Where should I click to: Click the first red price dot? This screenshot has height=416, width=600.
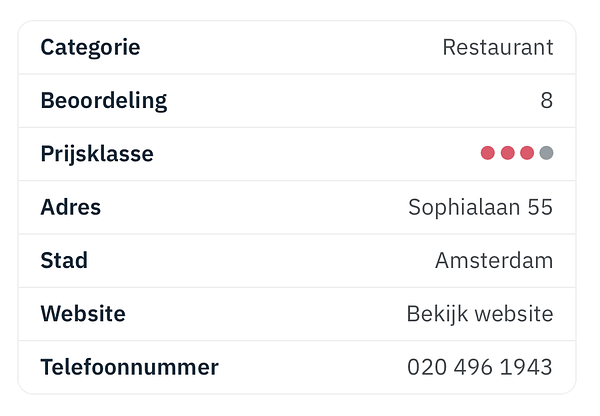pyautogui.click(x=488, y=153)
